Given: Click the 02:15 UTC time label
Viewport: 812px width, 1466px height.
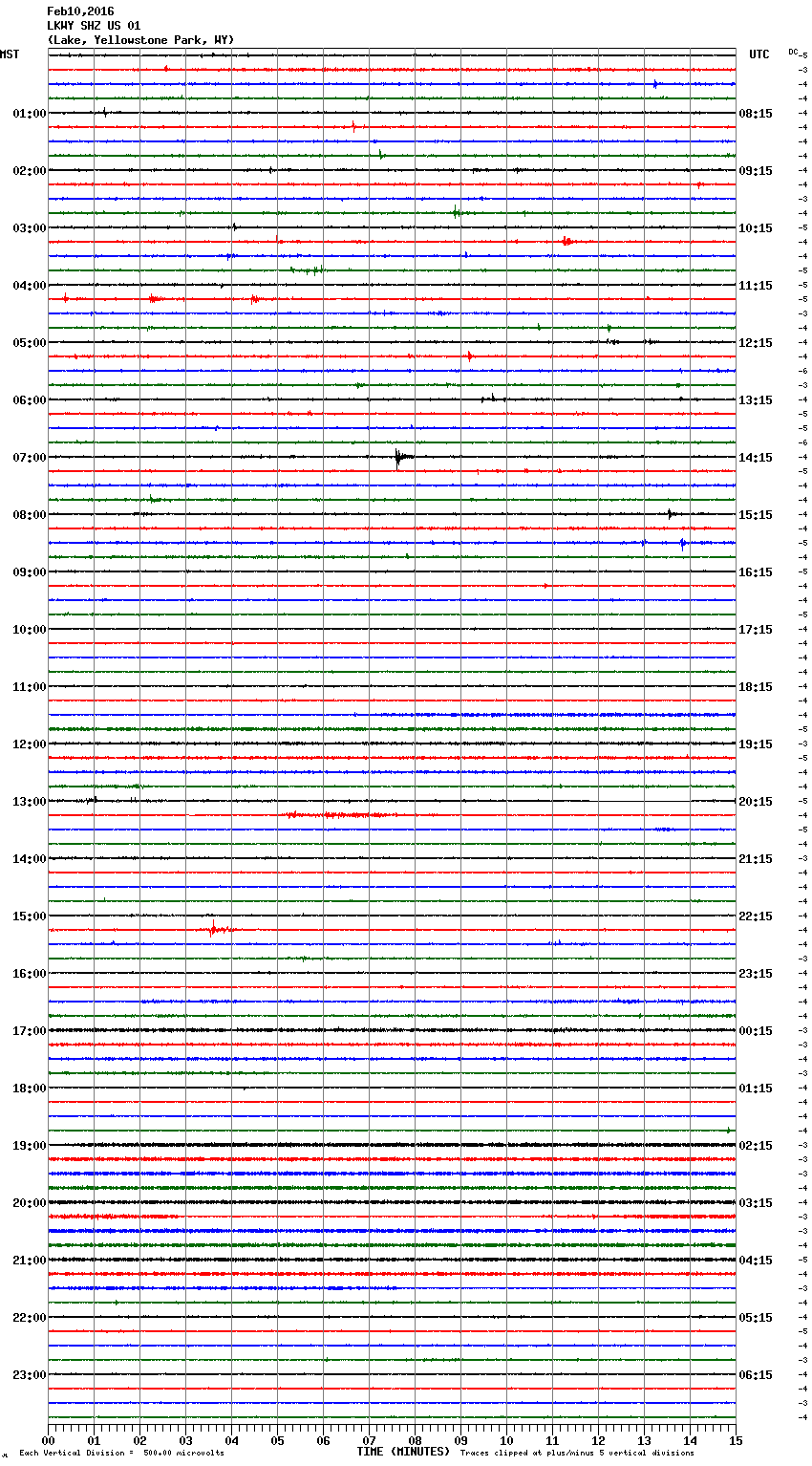Looking at the screenshot, I should [x=756, y=1146].
